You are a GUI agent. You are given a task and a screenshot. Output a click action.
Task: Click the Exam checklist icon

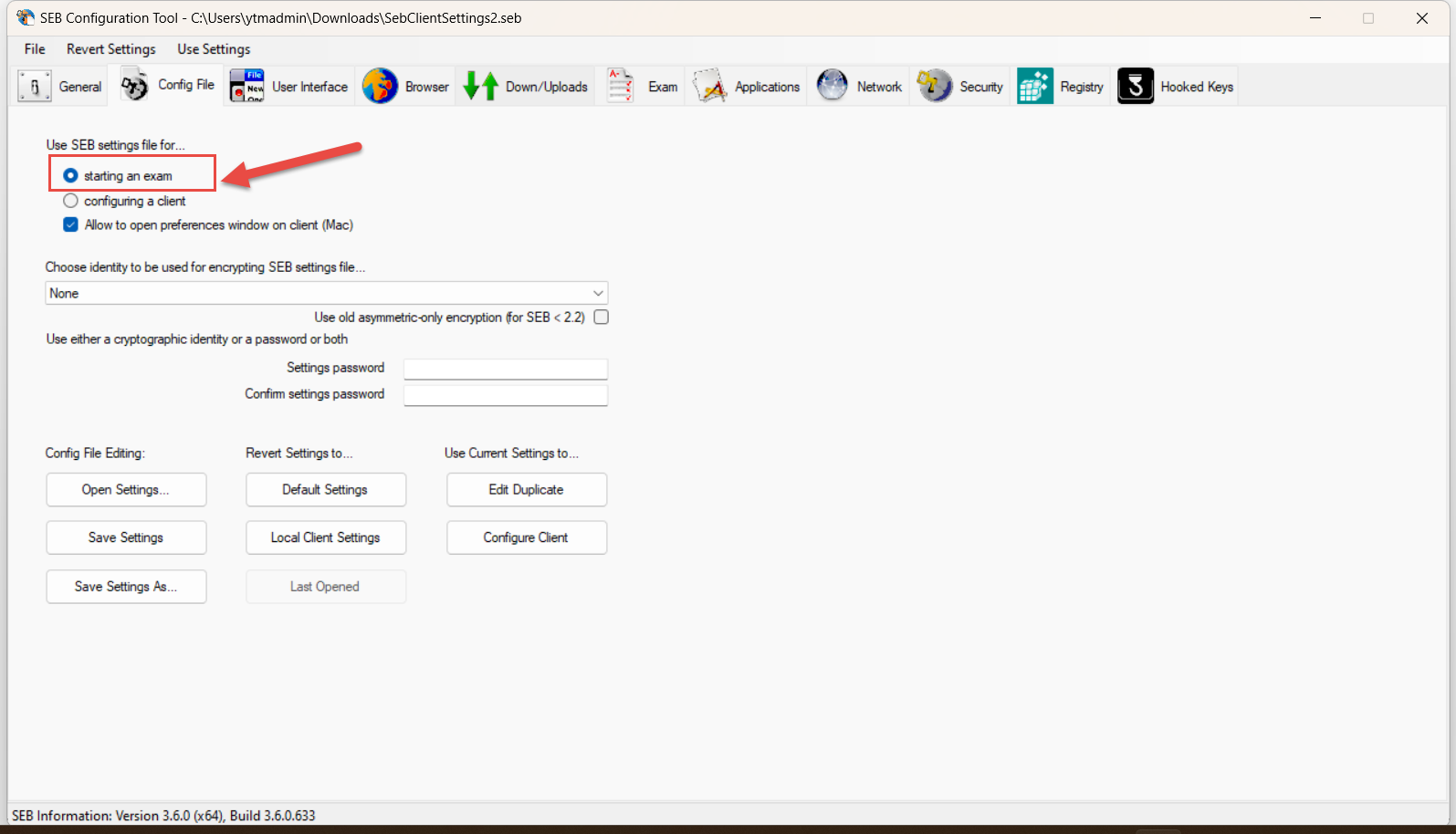pyautogui.click(x=621, y=87)
